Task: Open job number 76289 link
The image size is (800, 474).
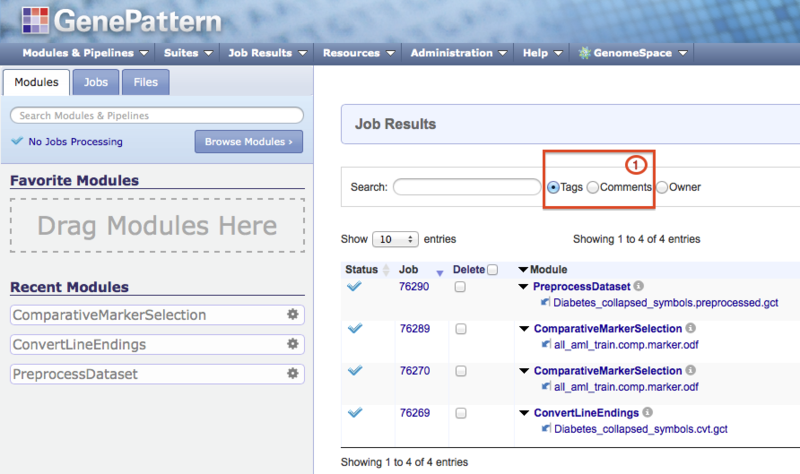Action: click(415, 329)
